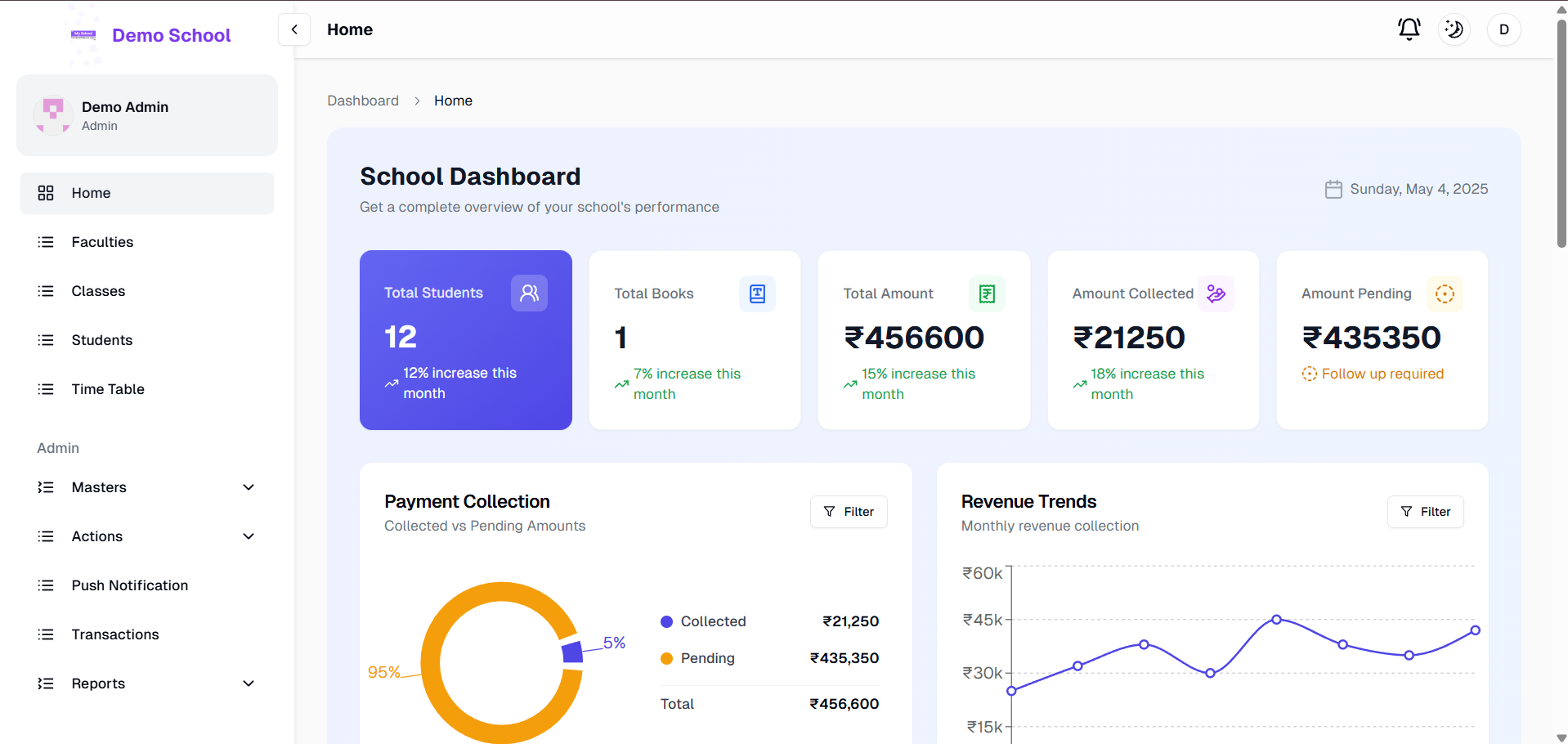Click the School Dashboard heading
This screenshot has width=1568, height=744.
470,177
